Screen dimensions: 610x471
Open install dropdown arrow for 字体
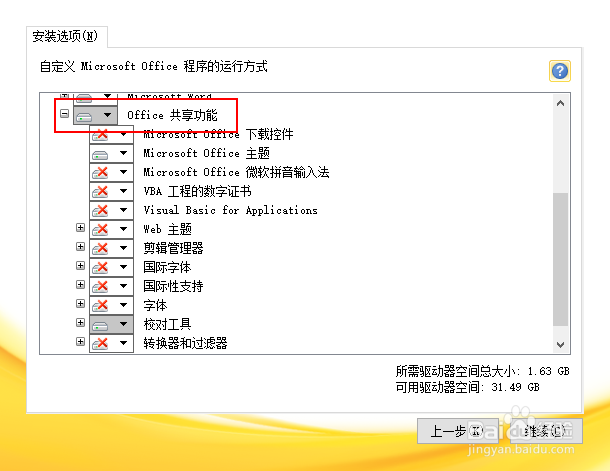(124, 305)
